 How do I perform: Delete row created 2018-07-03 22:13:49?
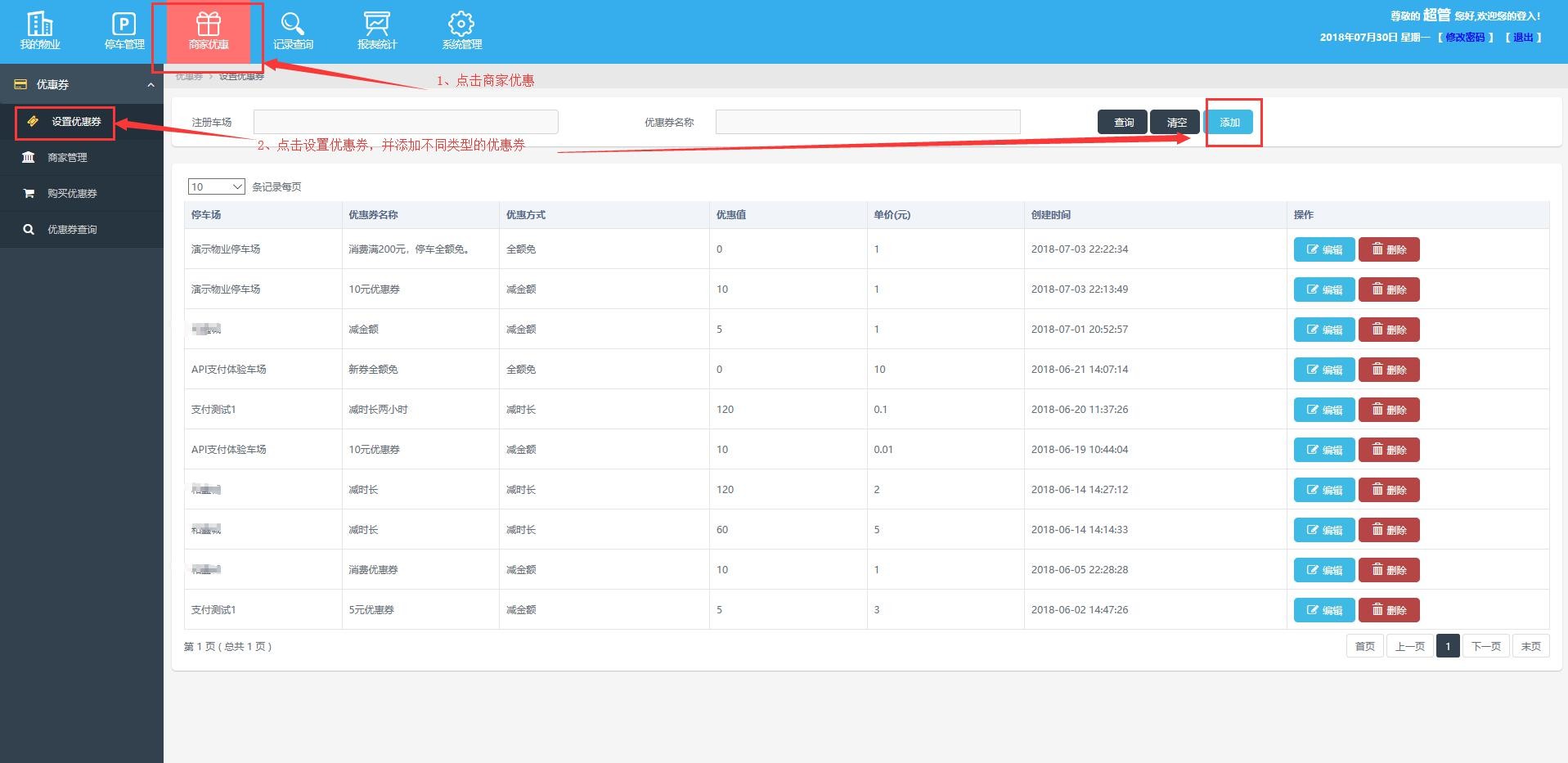(x=1389, y=289)
